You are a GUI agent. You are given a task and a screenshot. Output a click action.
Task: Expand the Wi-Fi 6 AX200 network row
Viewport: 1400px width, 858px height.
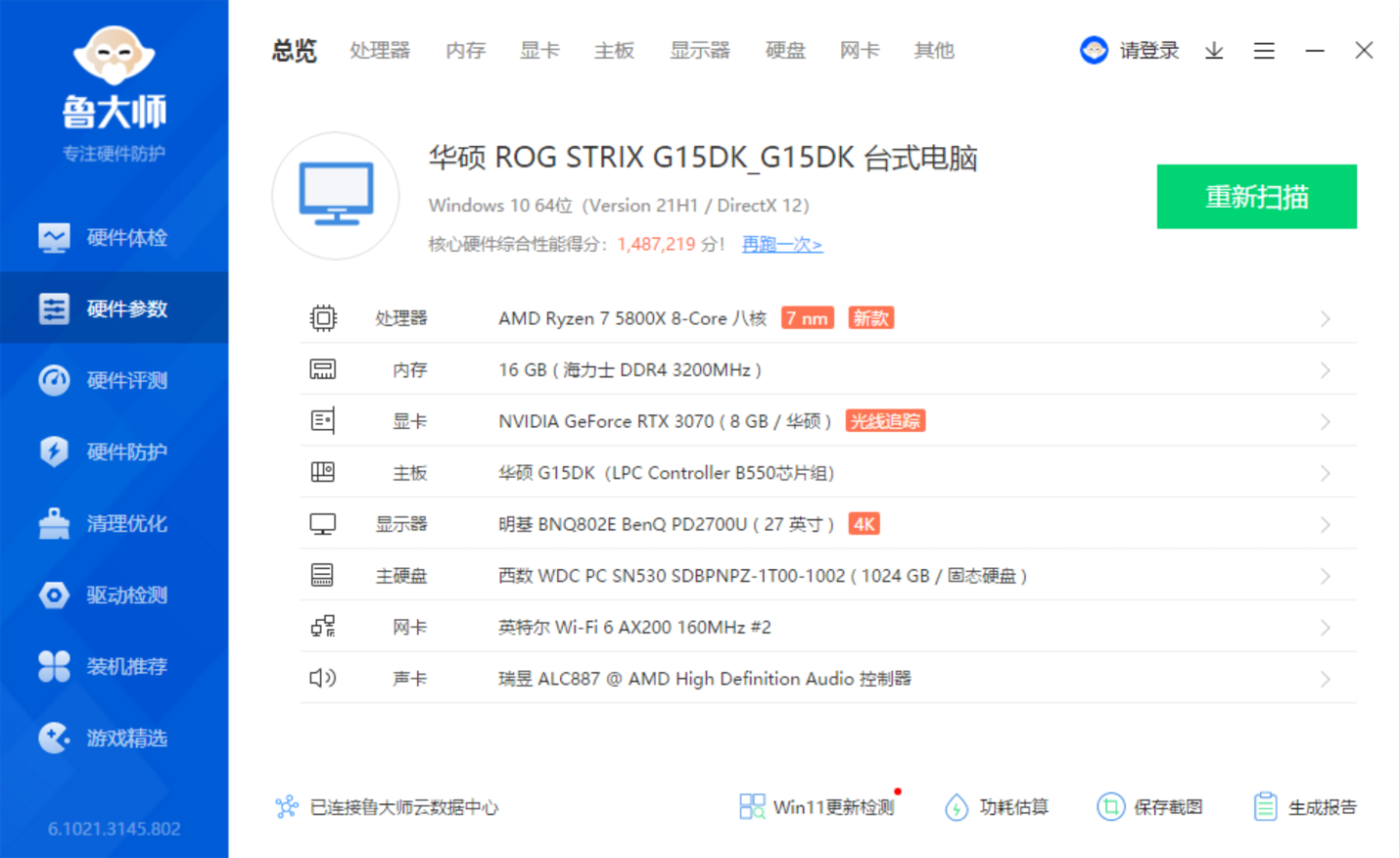(x=828, y=627)
